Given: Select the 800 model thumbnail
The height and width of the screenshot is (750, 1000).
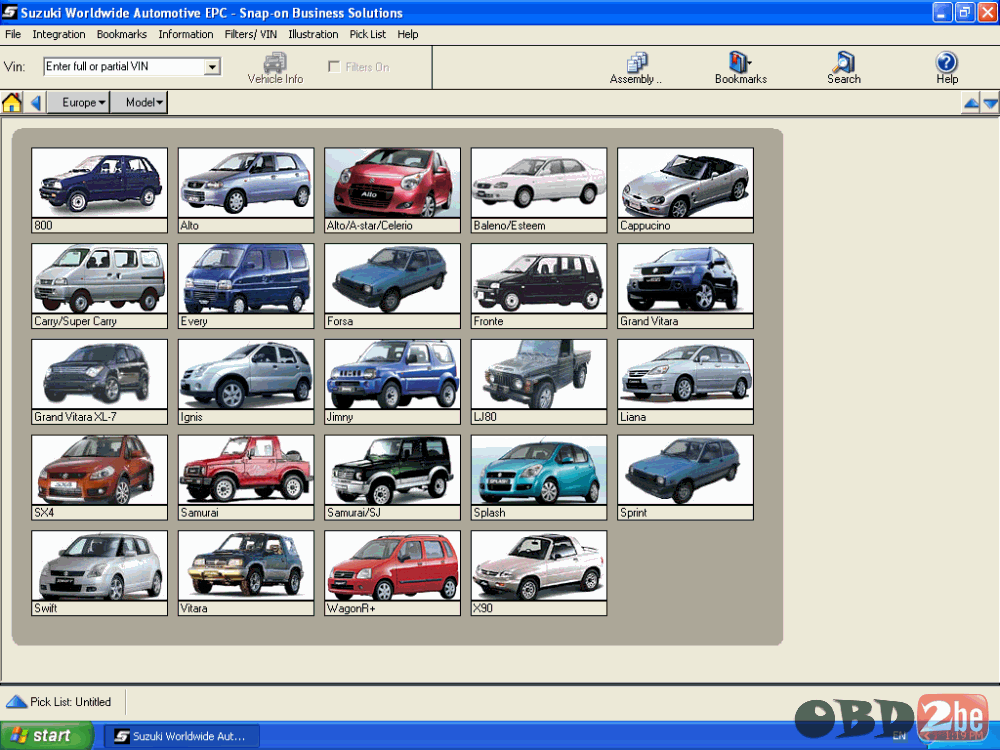Looking at the screenshot, I should [x=99, y=190].
